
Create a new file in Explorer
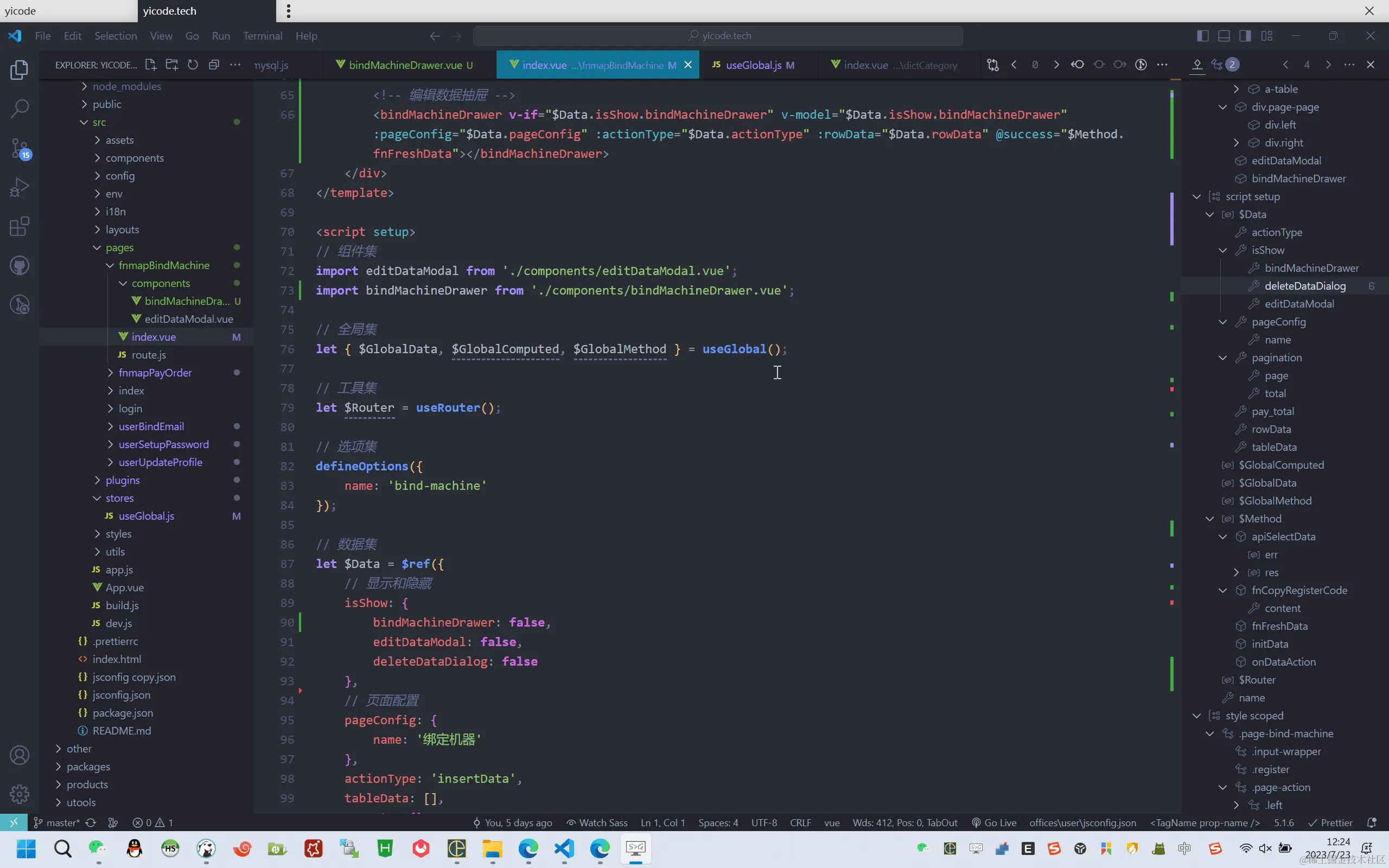point(151,65)
